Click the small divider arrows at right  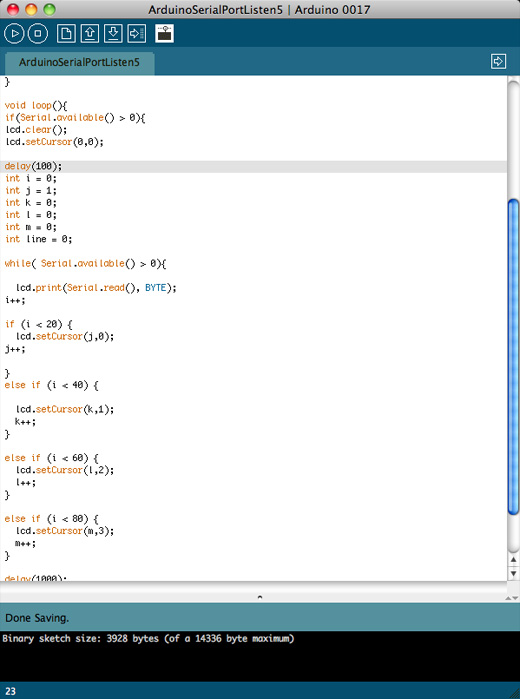click(512, 598)
